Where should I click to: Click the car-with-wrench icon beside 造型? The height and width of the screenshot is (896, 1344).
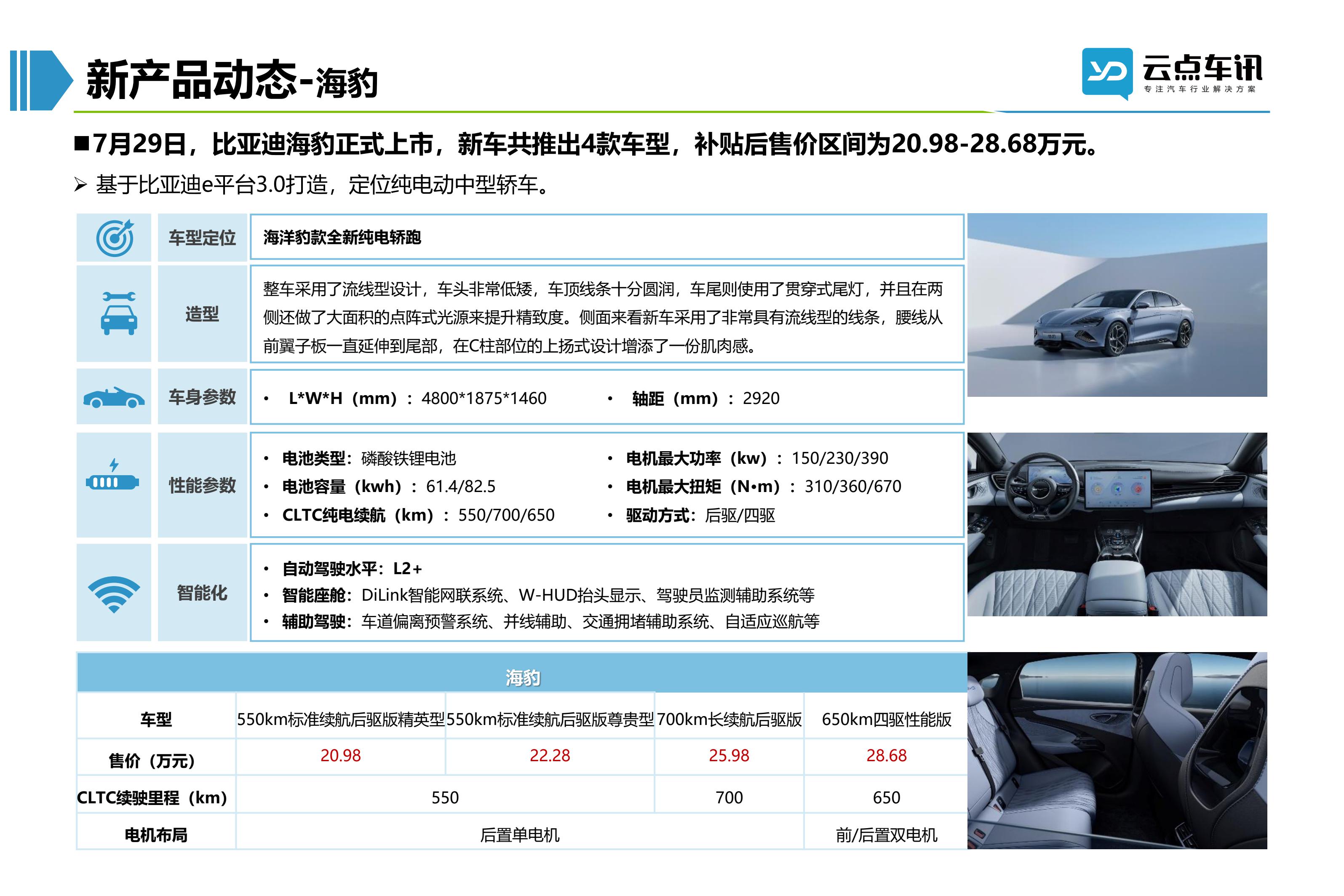tap(119, 313)
